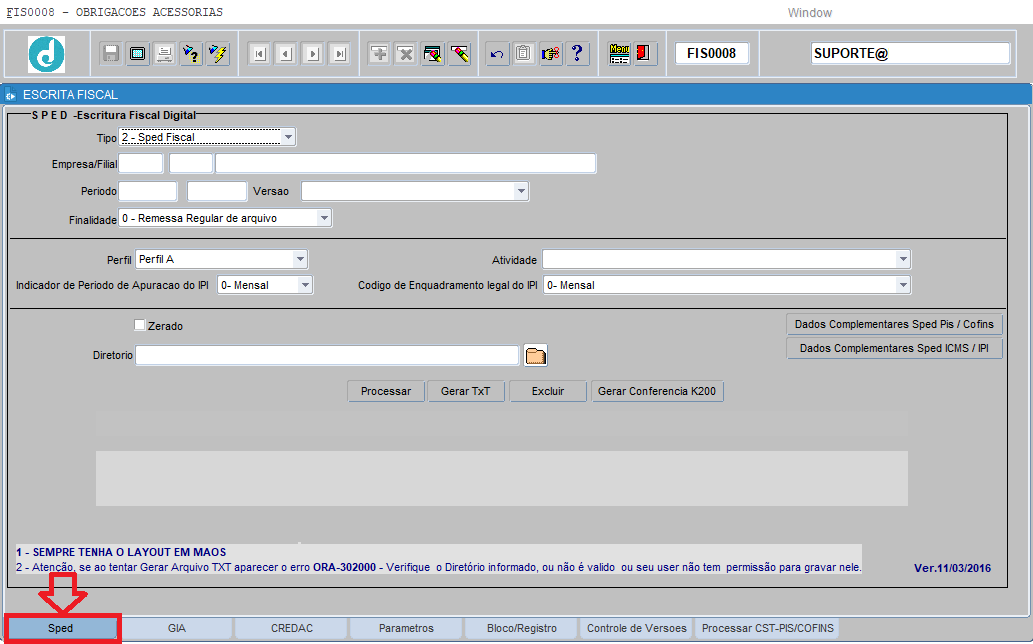Open Indicador de Periodo de Apuracao dropdown

tap(304, 285)
